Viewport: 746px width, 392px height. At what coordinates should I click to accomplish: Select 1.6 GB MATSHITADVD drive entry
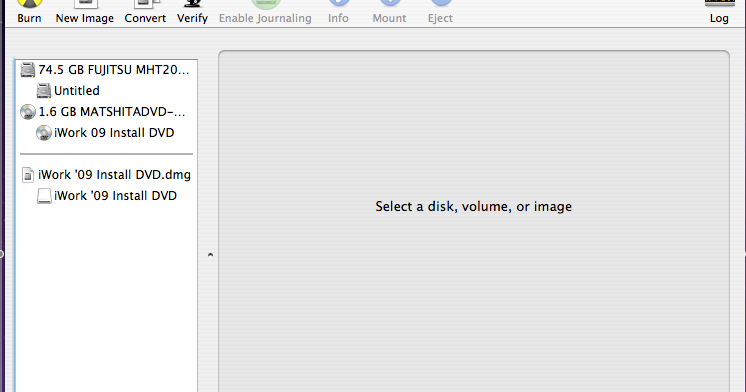point(107,112)
